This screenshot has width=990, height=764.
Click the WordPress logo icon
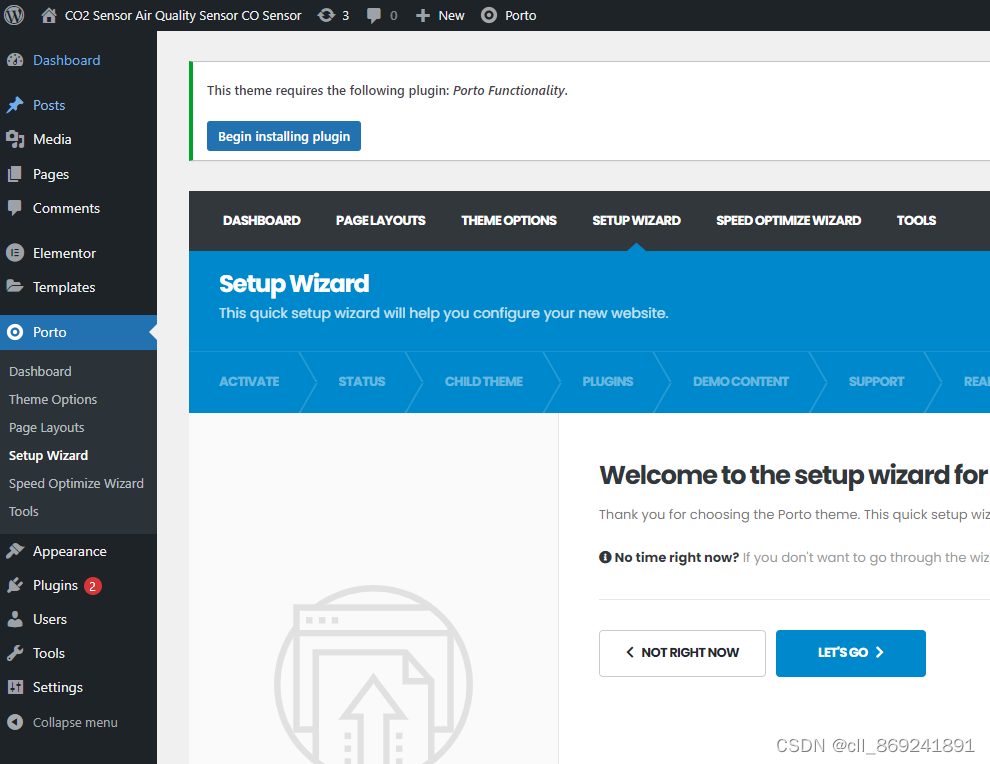click(x=14, y=15)
